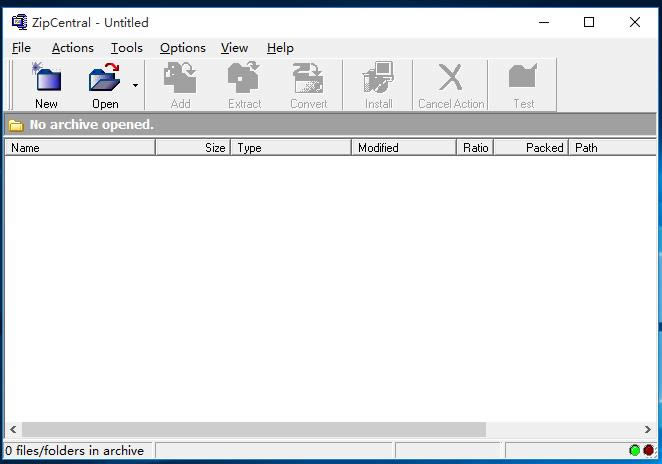Screen dimensions: 662x464
Task: Open the Actions menu
Action: point(73,48)
